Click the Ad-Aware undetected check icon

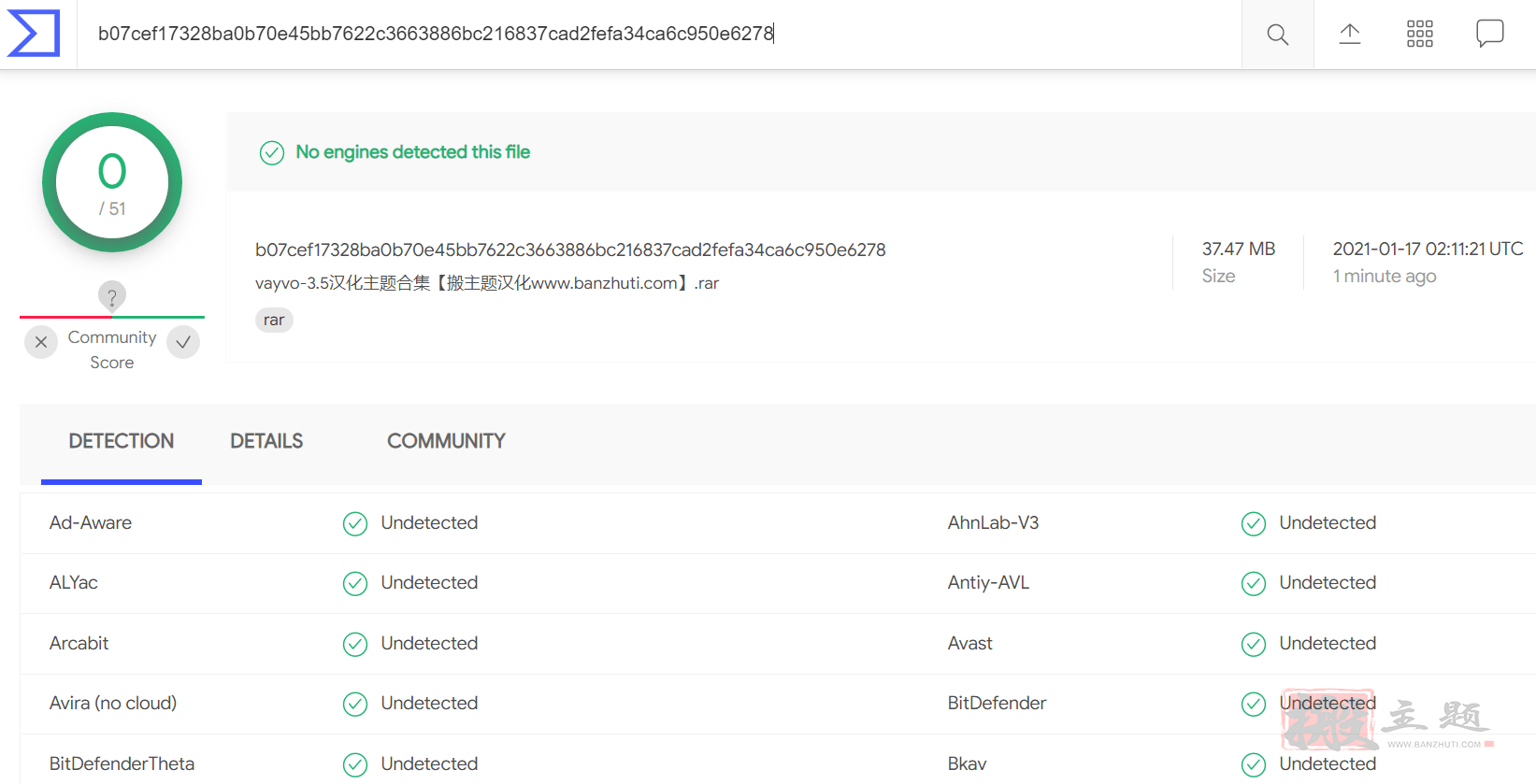[355, 523]
